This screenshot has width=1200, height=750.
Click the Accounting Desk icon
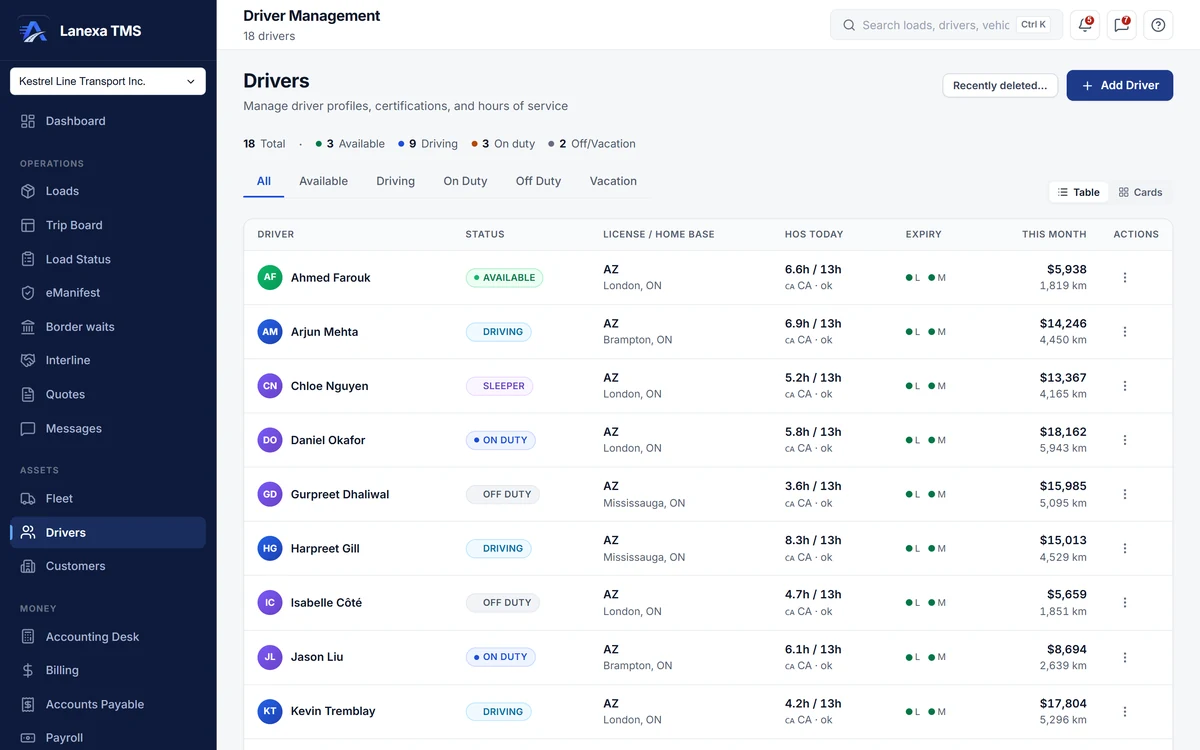click(x=28, y=637)
